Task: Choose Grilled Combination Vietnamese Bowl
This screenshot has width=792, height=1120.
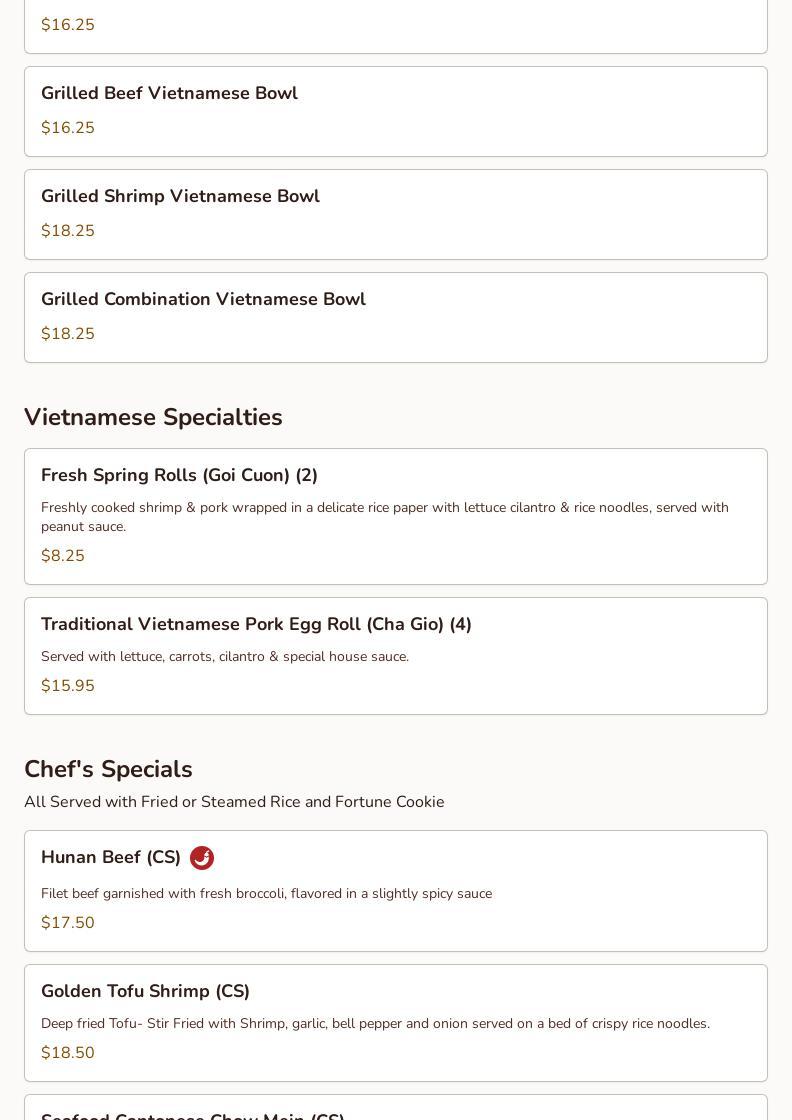Action: click(x=396, y=317)
